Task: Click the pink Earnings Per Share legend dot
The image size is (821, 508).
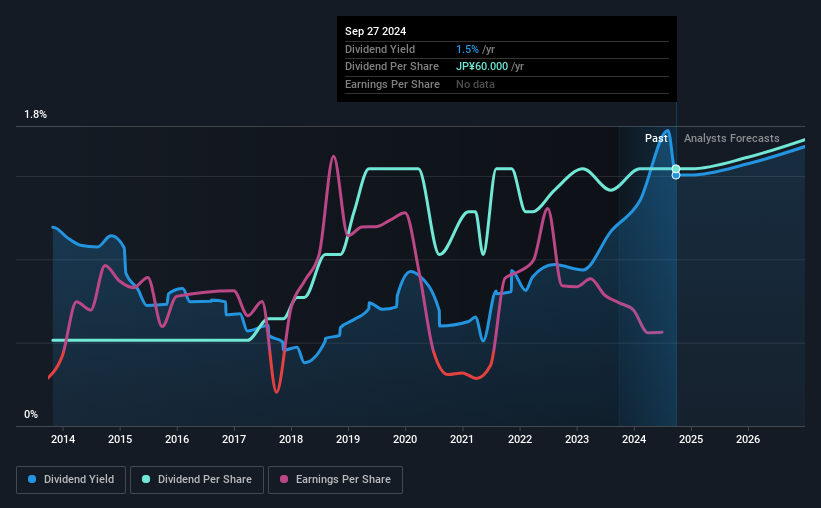Action: click(x=284, y=479)
